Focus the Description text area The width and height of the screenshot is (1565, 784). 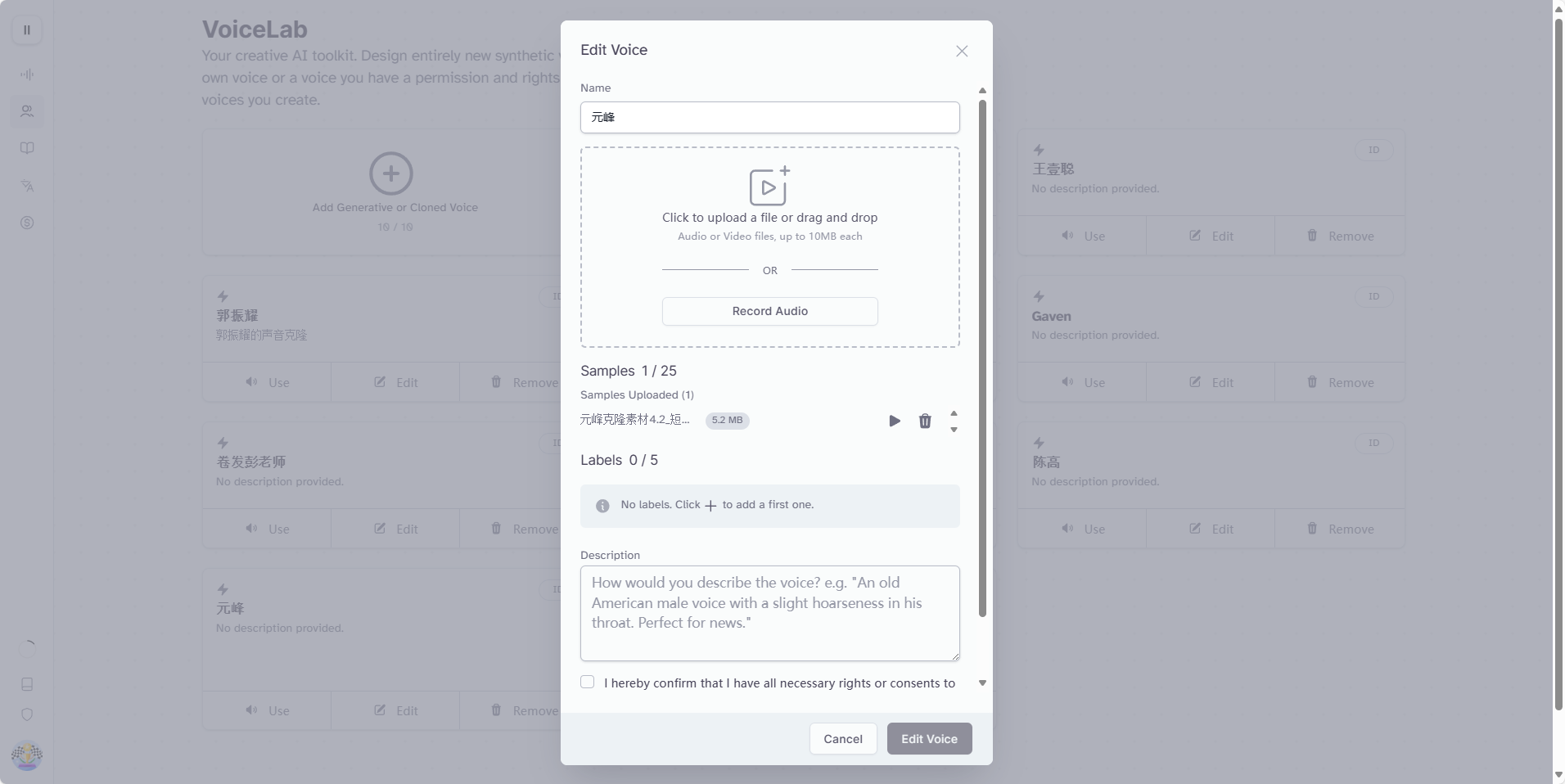click(770, 613)
